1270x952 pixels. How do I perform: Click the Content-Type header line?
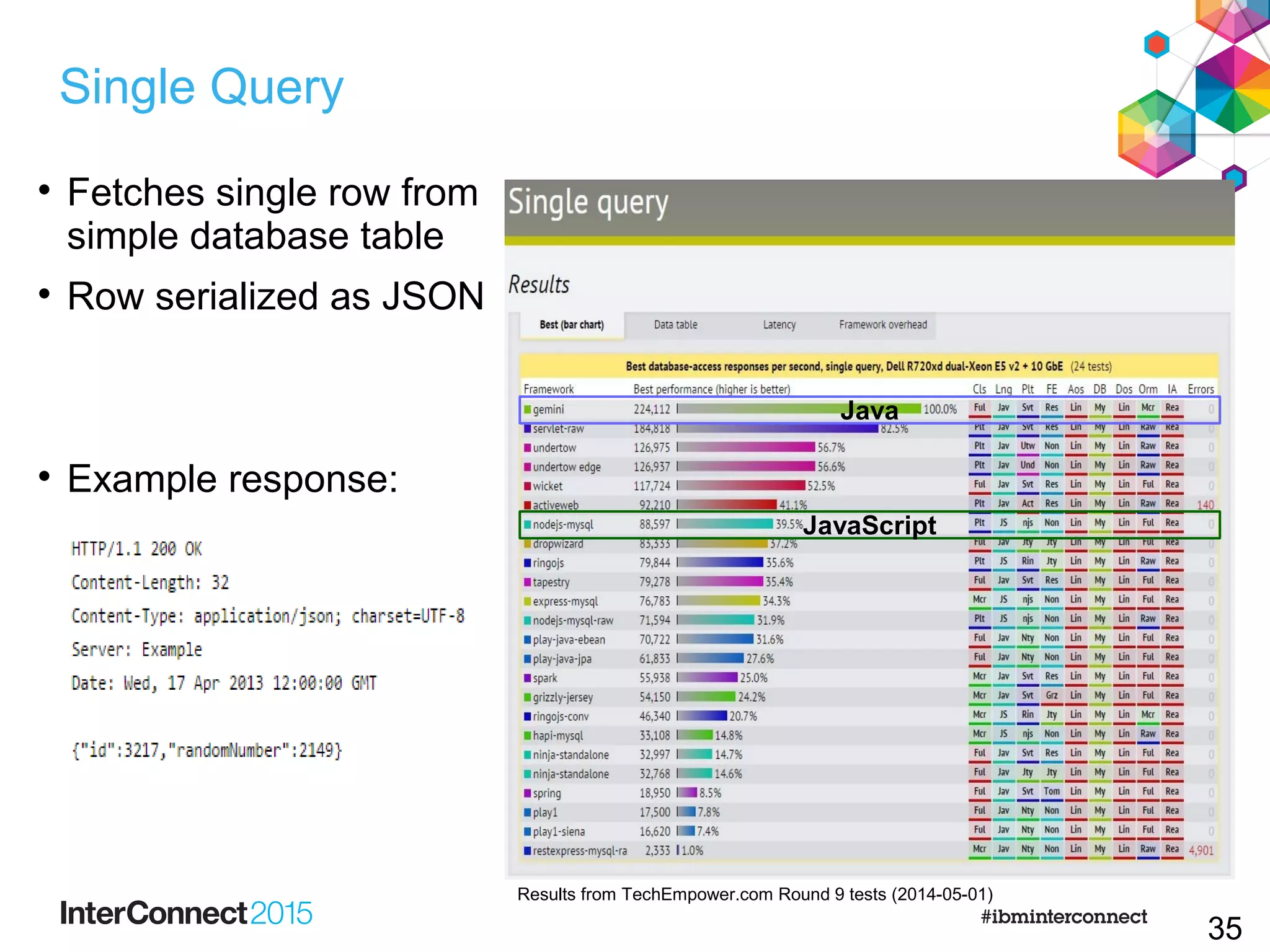tap(268, 616)
